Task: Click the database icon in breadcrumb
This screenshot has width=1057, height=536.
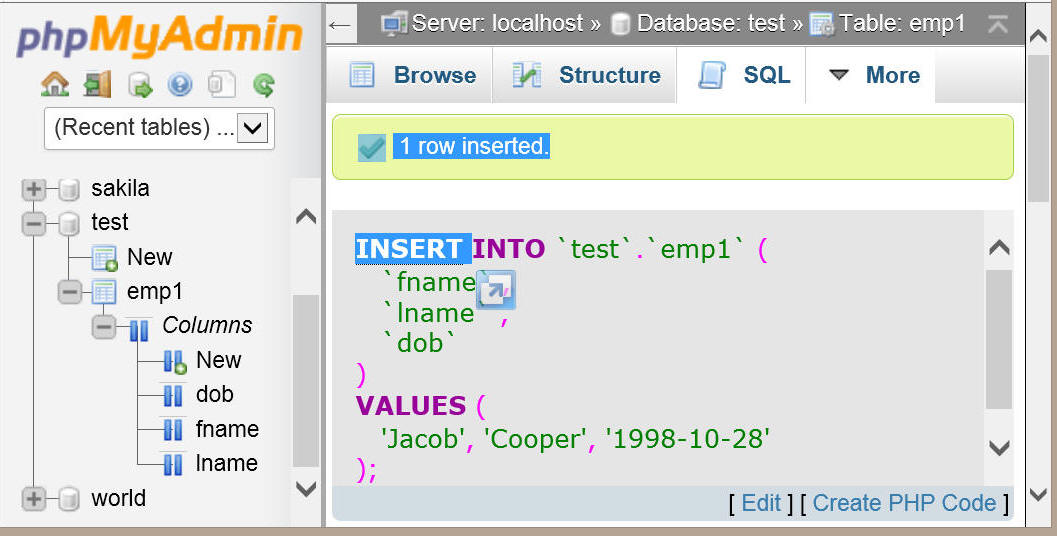Action: pyautogui.click(x=620, y=24)
